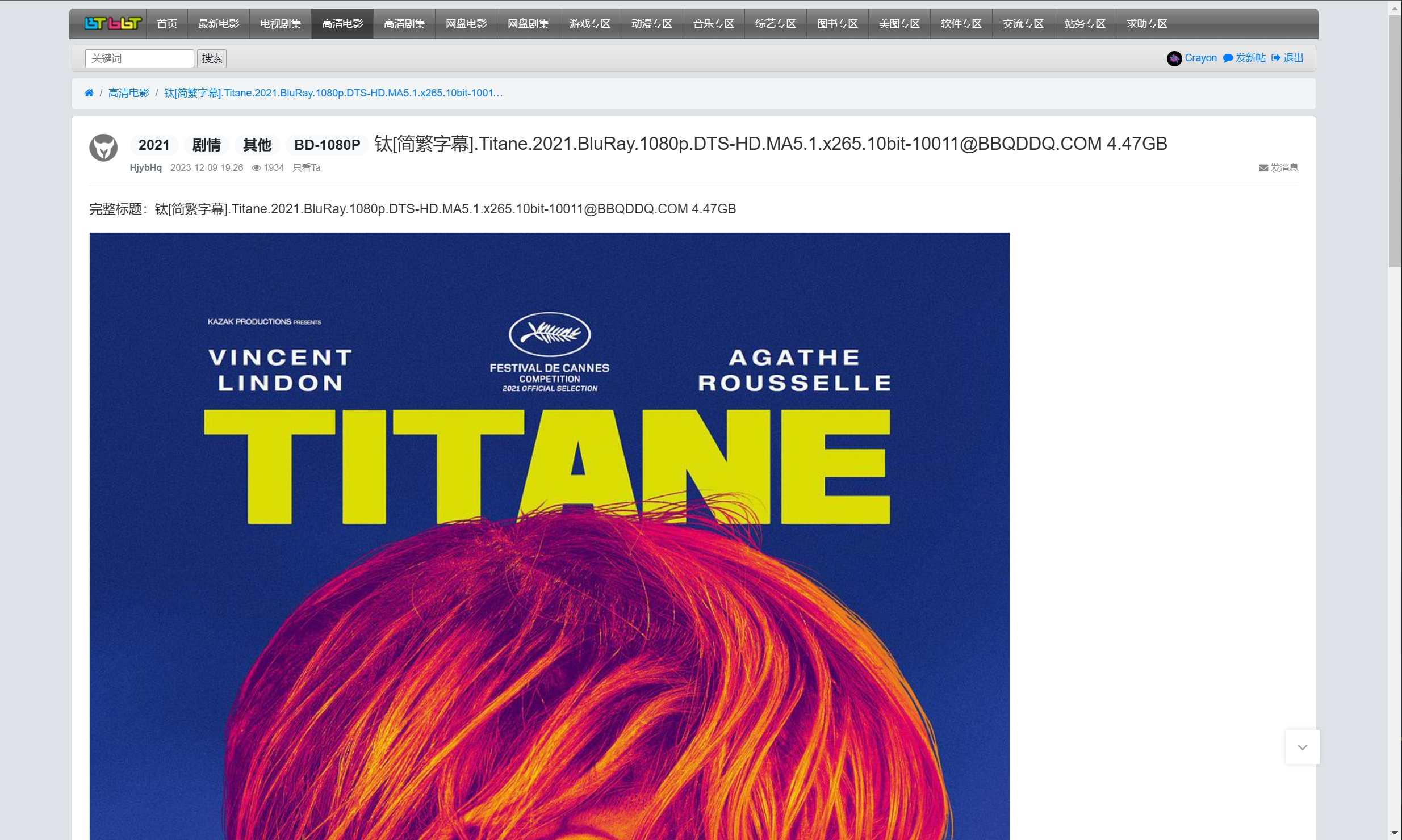Open the 高清剧集 section
The width and height of the screenshot is (1402, 840).
pyautogui.click(x=404, y=24)
